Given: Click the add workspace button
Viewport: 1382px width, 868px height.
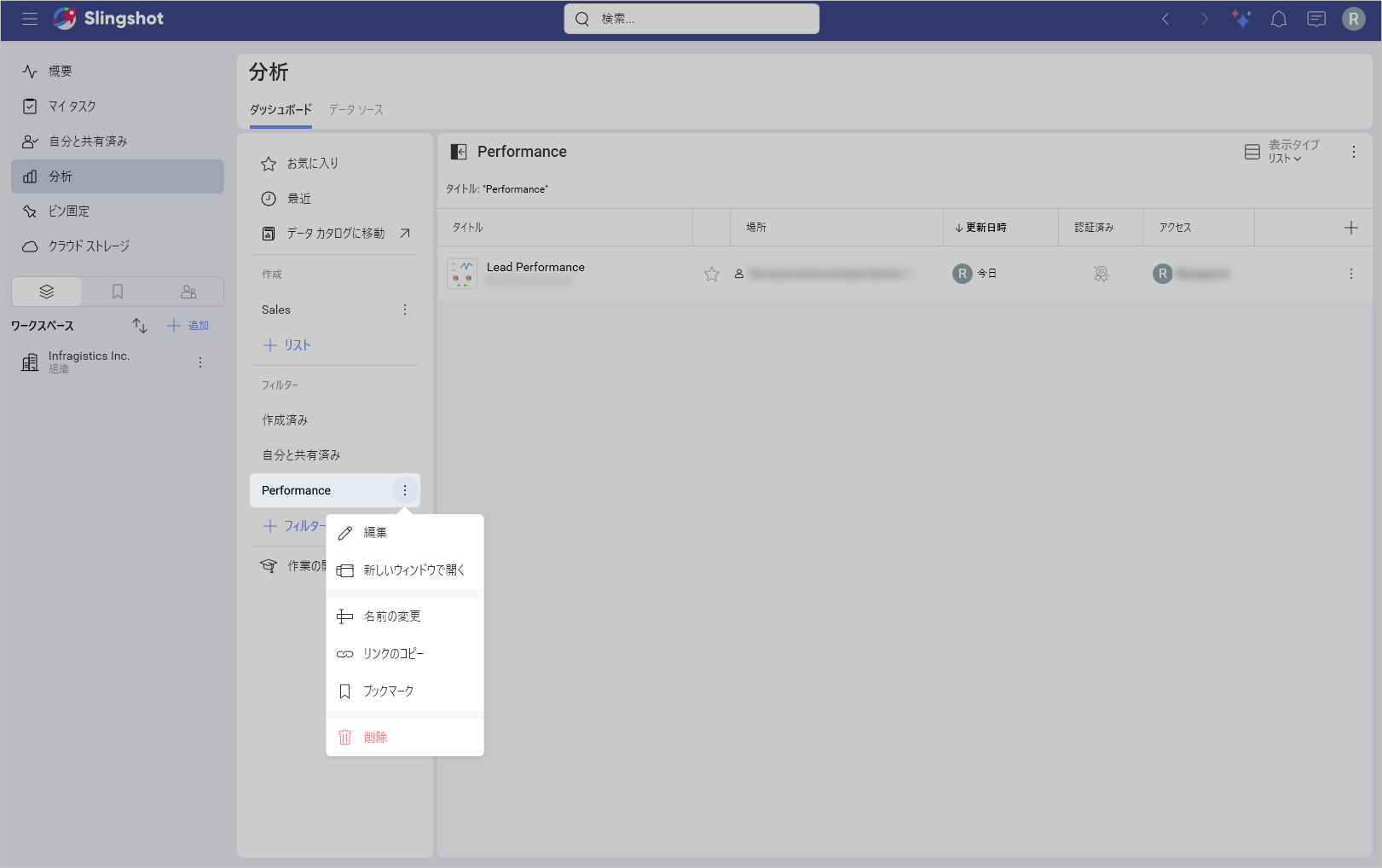Looking at the screenshot, I should [188, 326].
